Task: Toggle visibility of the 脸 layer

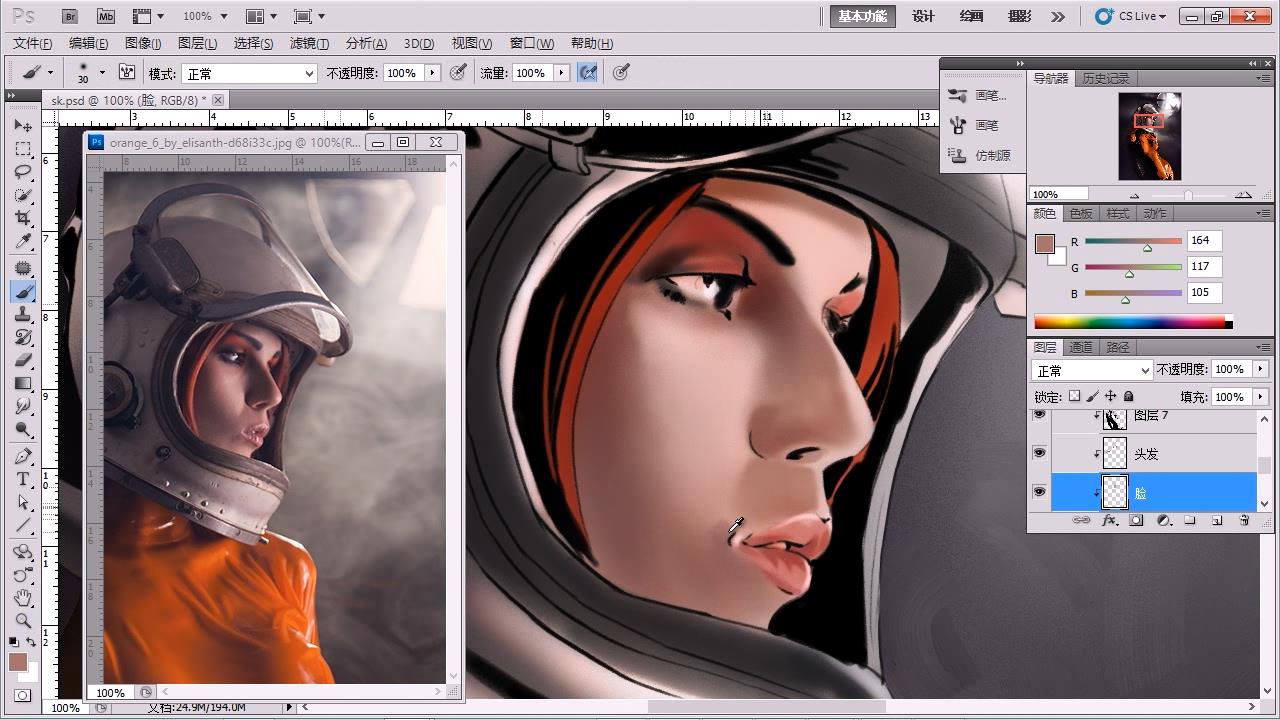Action: click(1039, 492)
